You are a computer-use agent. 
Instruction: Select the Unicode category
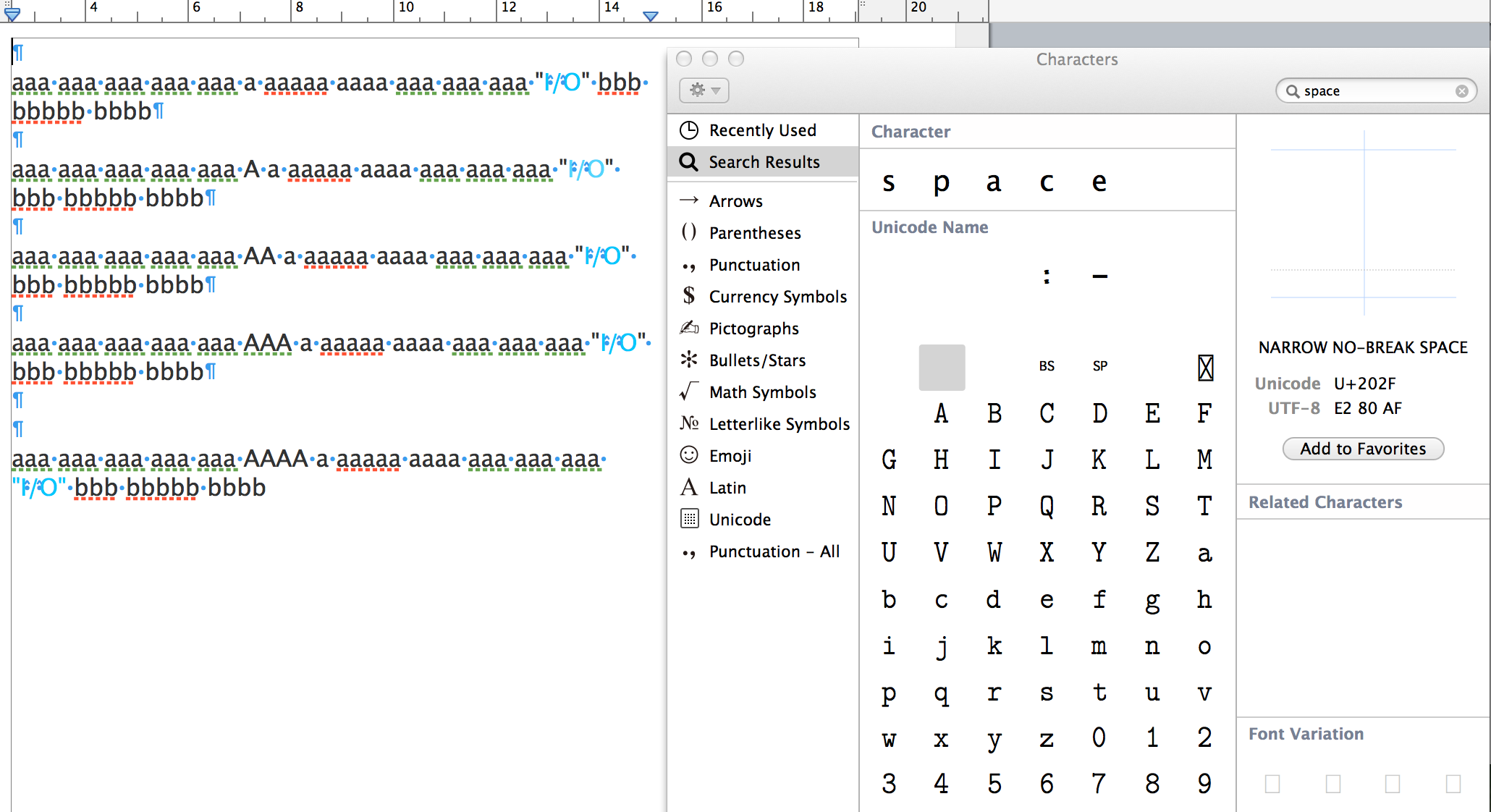(740, 520)
